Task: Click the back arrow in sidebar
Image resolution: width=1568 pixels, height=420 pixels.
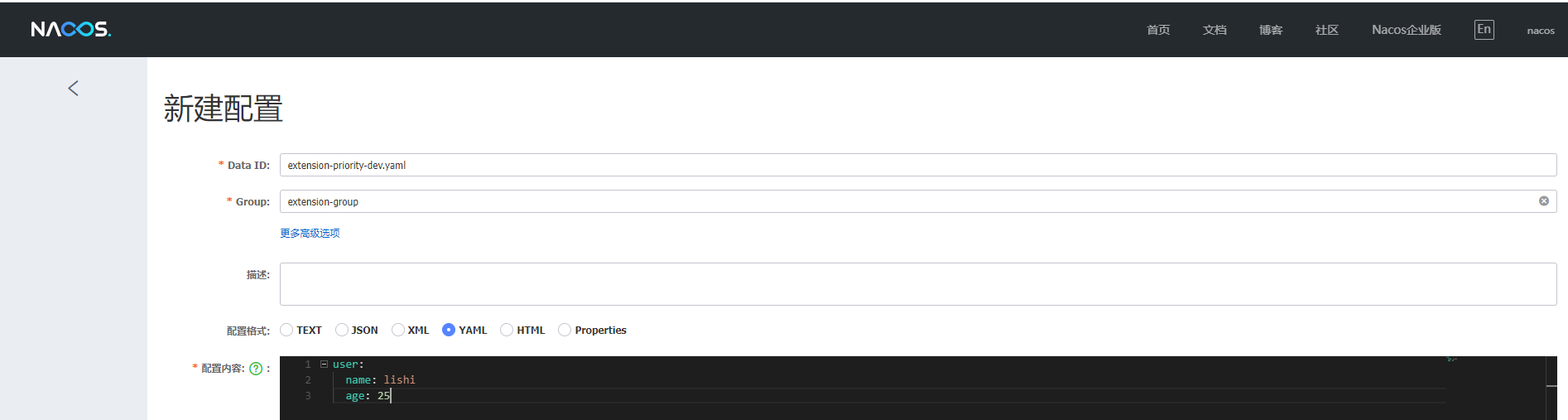Action: (74, 89)
